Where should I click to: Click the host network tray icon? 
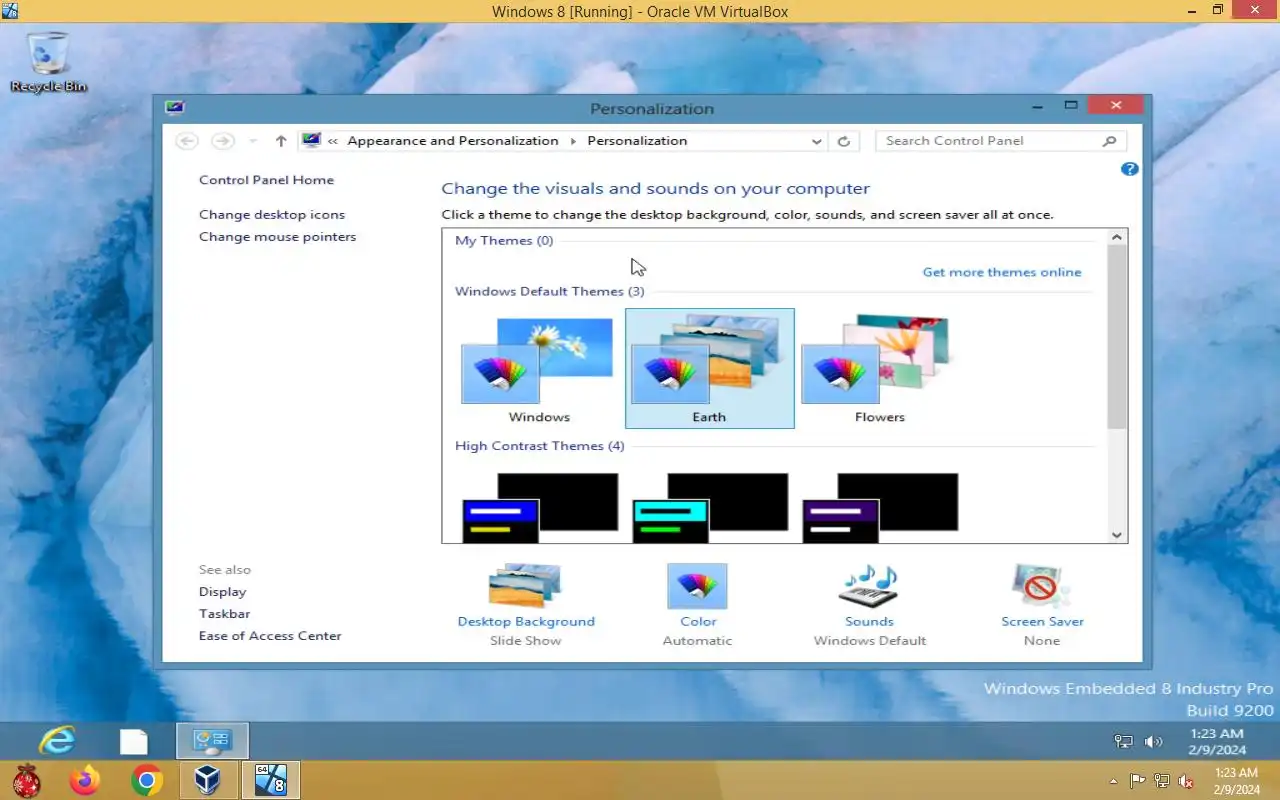click(x=1162, y=781)
